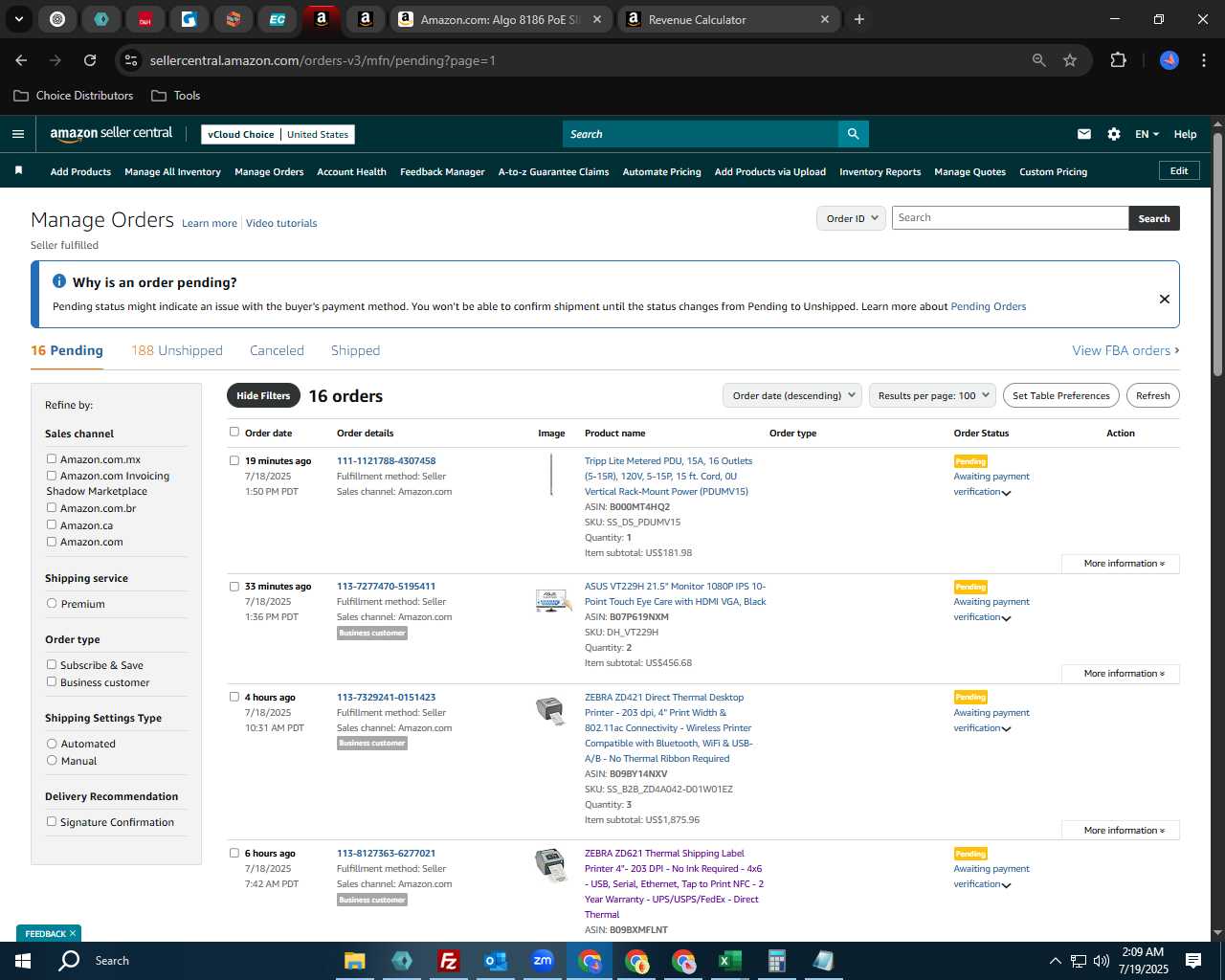
Task: Select the Automated shipping settings radio
Action: 52,743
